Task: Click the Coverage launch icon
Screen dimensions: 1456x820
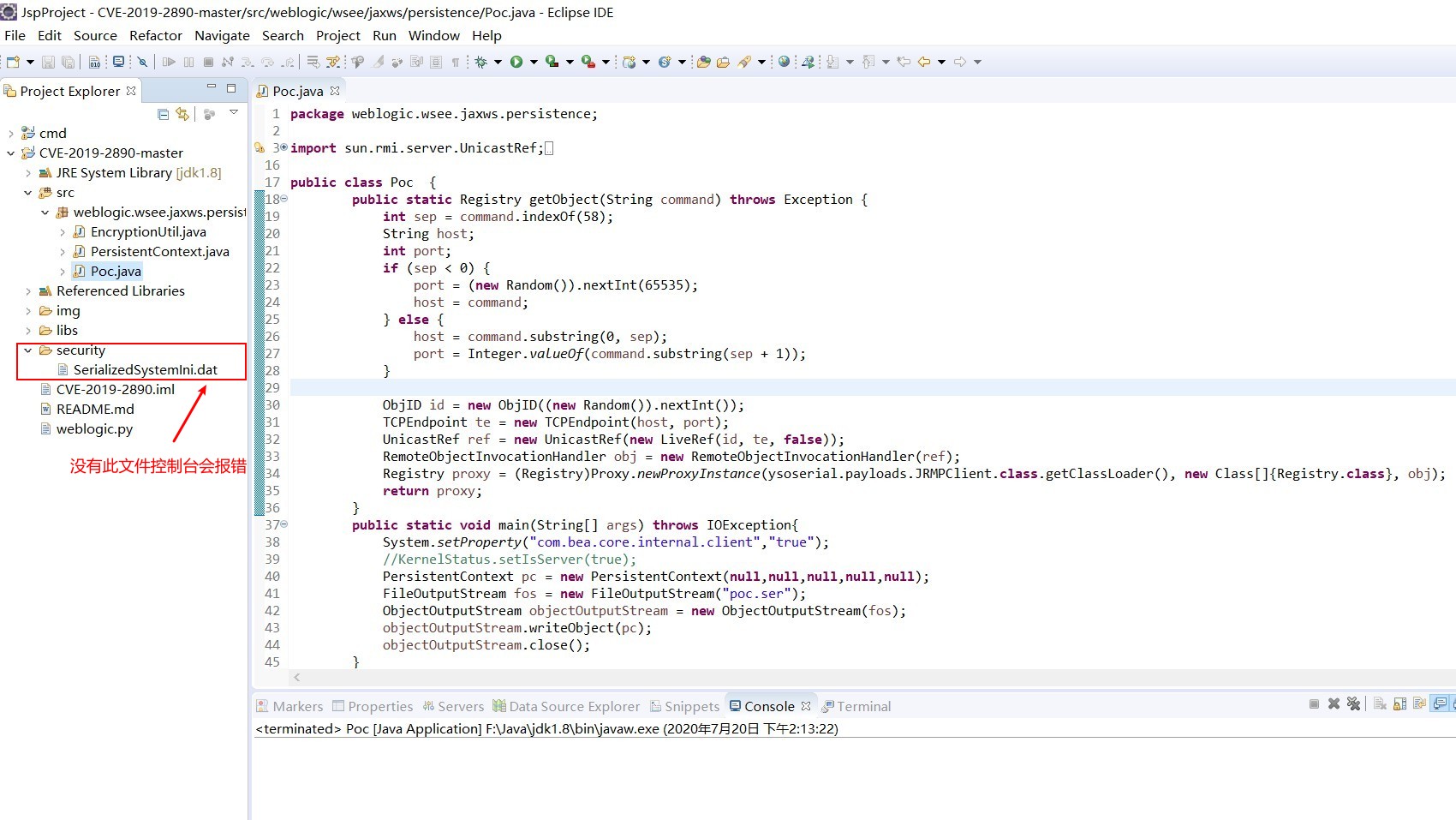Action: click(x=552, y=62)
